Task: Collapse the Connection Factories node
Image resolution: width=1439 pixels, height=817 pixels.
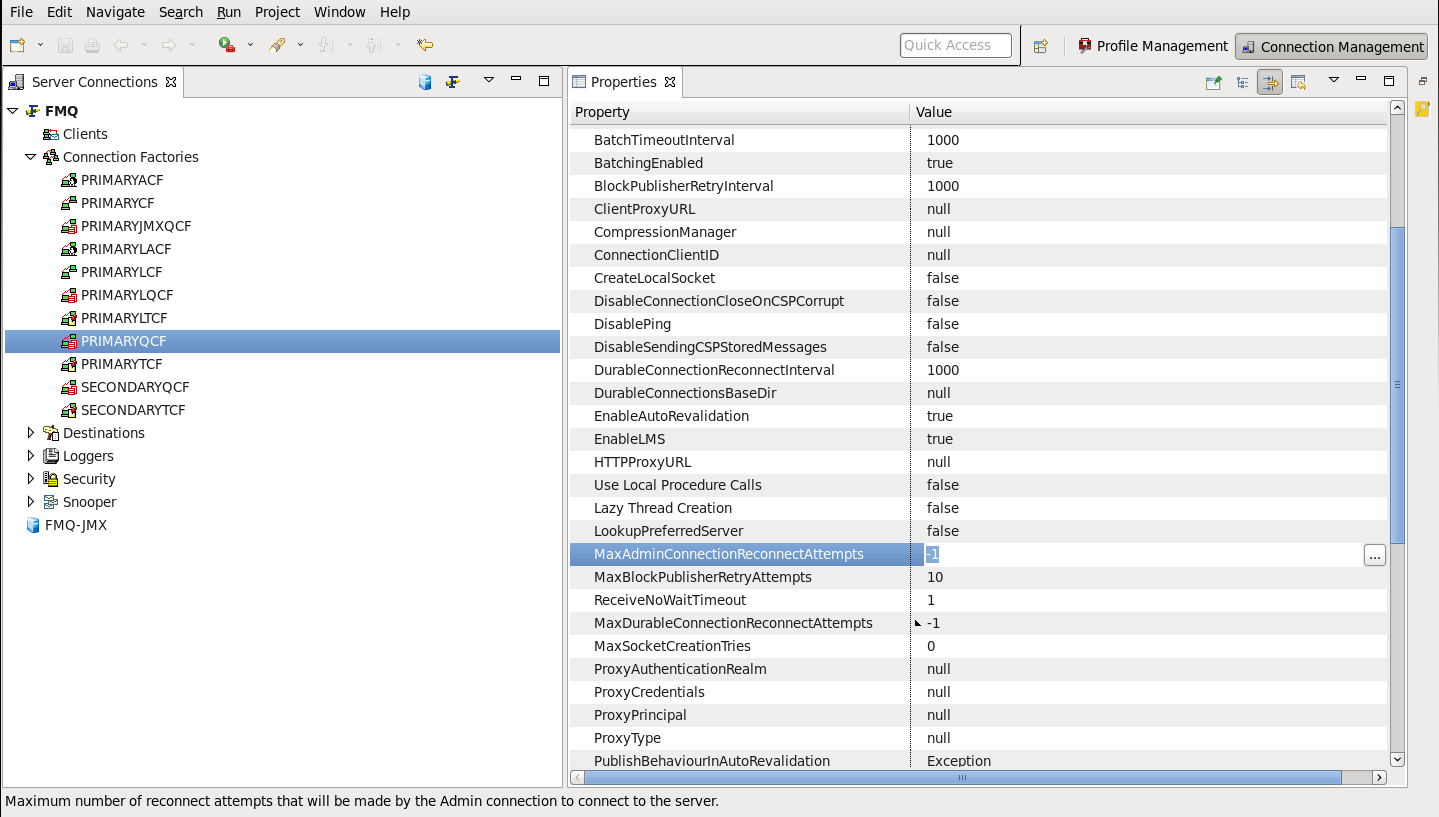Action: [x=31, y=157]
